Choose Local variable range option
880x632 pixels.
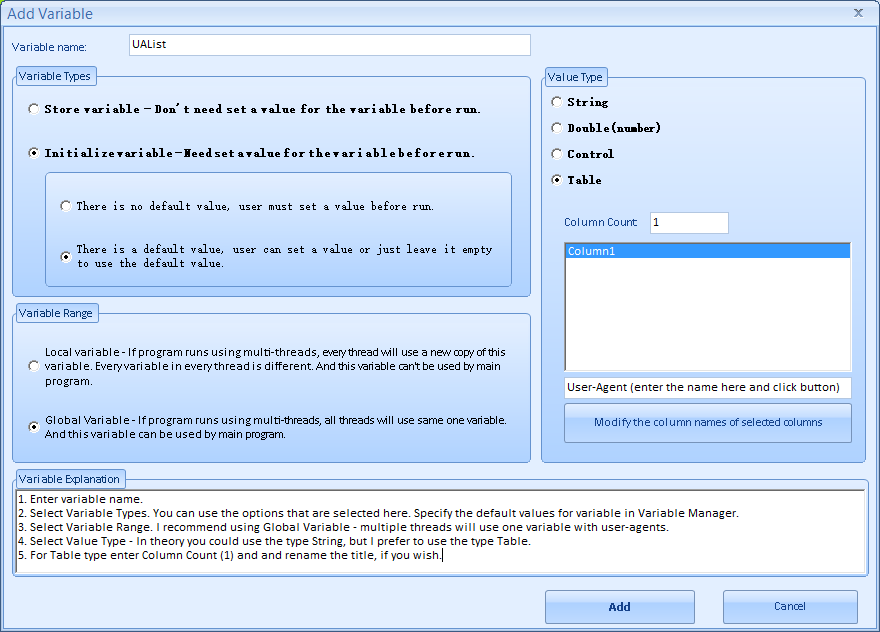(x=35, y=366)
